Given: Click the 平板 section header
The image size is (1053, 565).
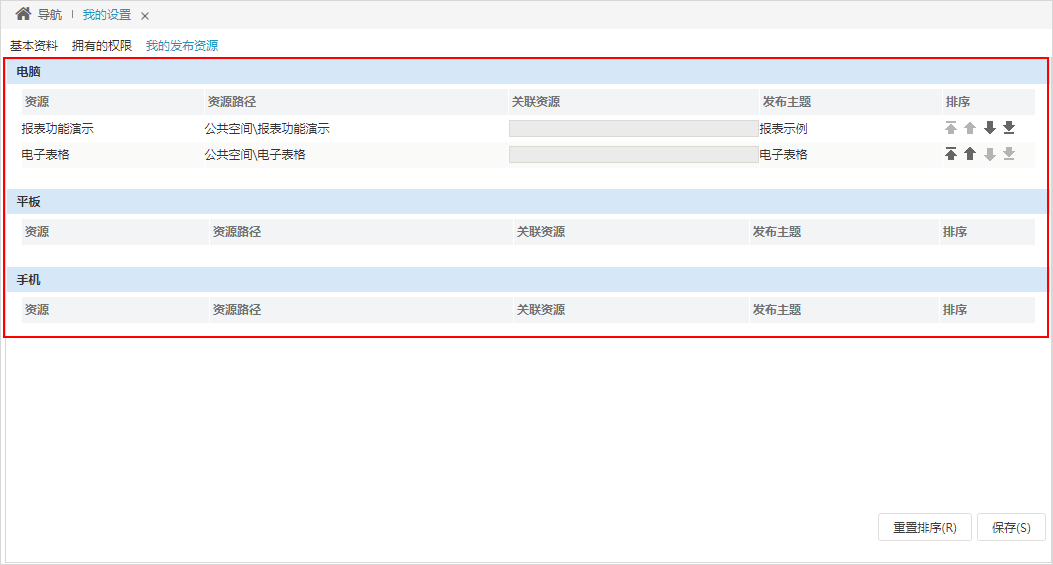Looking at the screenshot, I should (527, 202).
